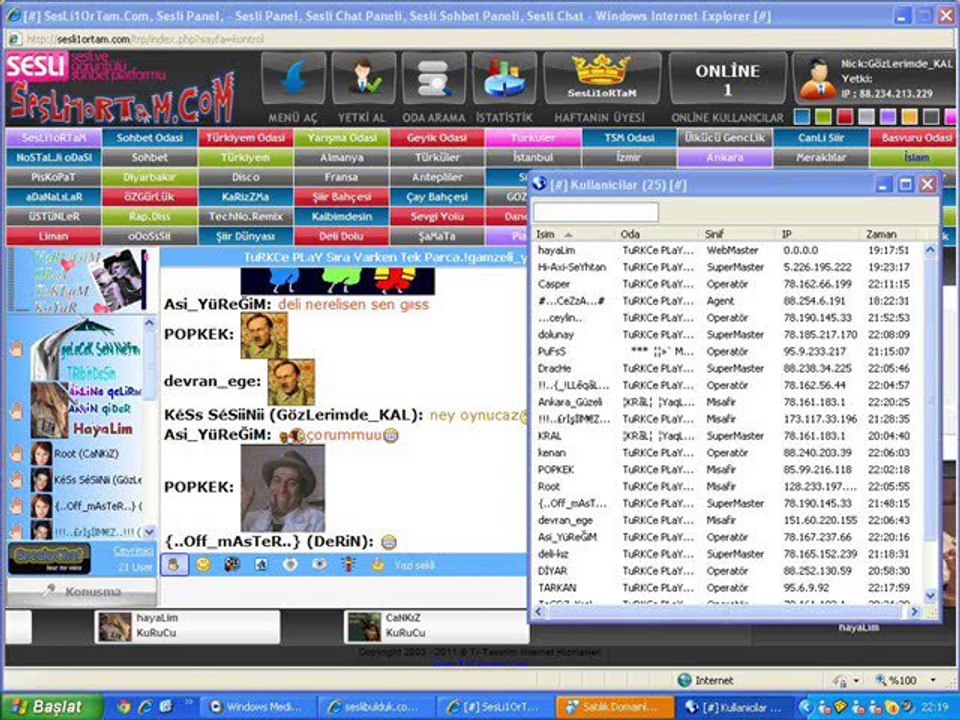Screen dimensions: 960x720
Task: Select the purple theme color swatch
Action: click(888, 116)
